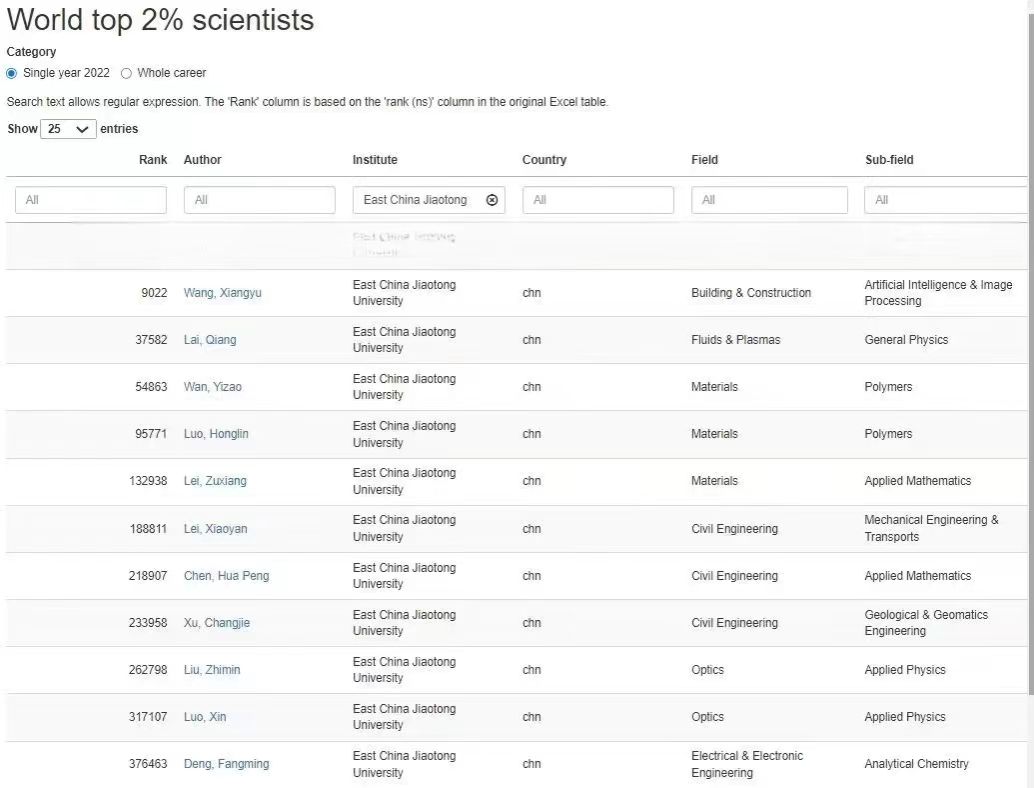The height and width of the screenshot is (788, 1034).
Task: Clear the Institute filter text
Action: 491,200
